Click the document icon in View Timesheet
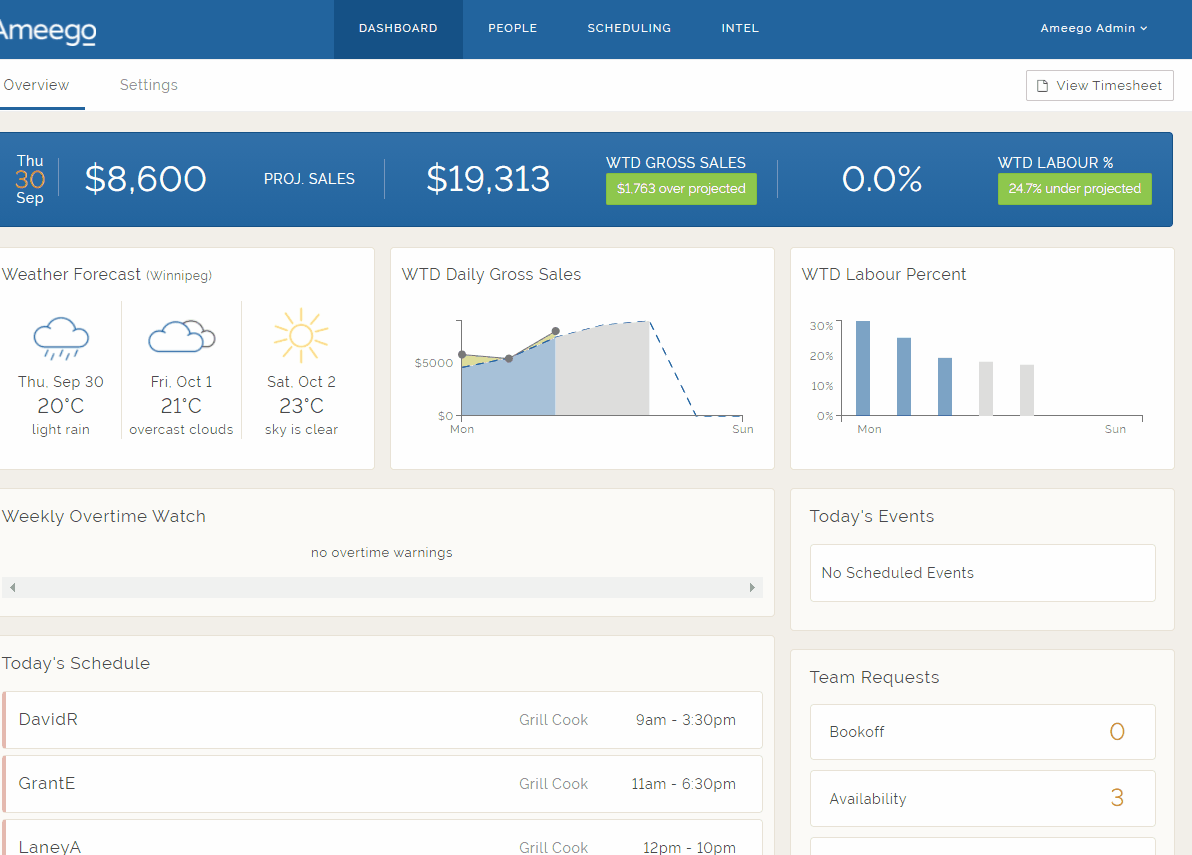 pyautogui.click(x=1043, y=86)
